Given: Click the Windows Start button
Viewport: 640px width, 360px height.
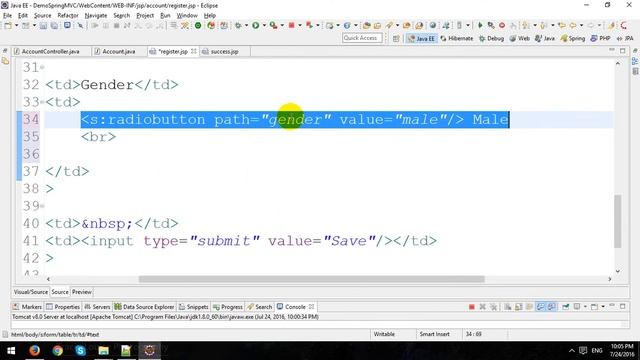Looking at the screenshot, I should [11, 351].
